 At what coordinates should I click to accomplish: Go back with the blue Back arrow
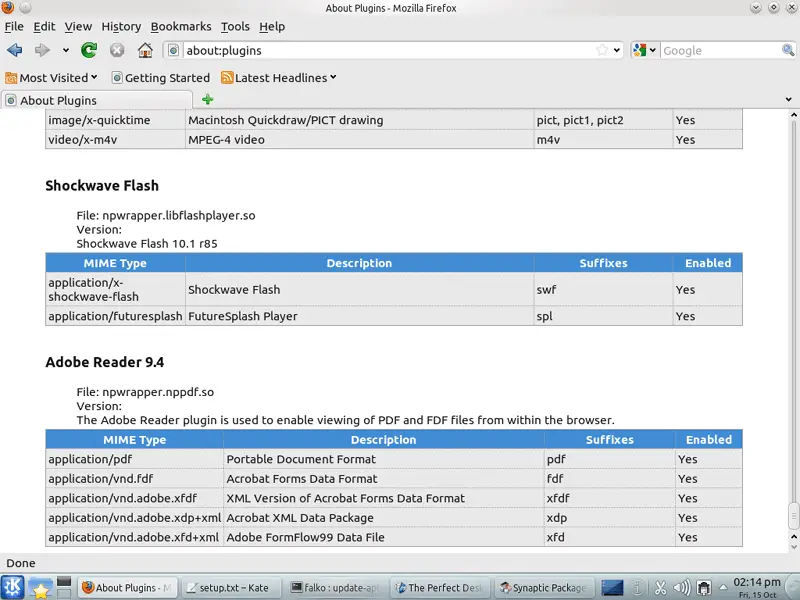click(15, 50)
